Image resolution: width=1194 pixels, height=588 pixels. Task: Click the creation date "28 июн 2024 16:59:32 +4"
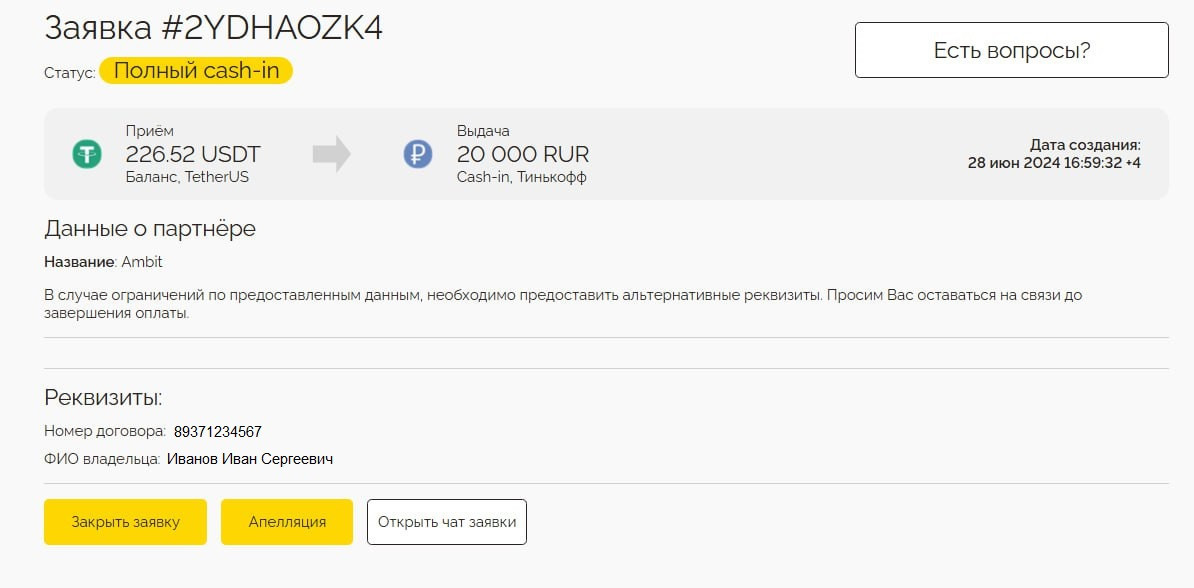point(1054,162)
